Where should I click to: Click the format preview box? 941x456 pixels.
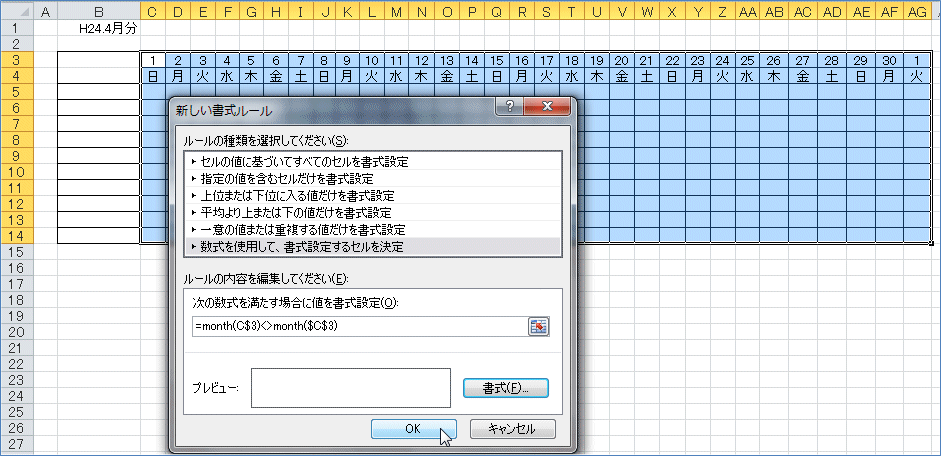click(x=351, y=388)
